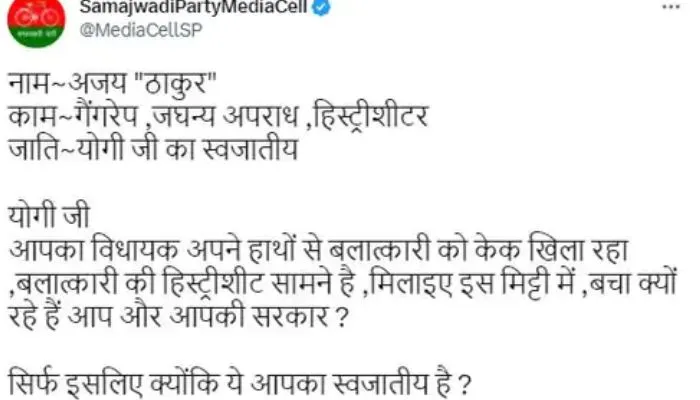Click the line रहे हैं आप और आपकी सरकार
The image size is (700, 400).
pos(178,316)
